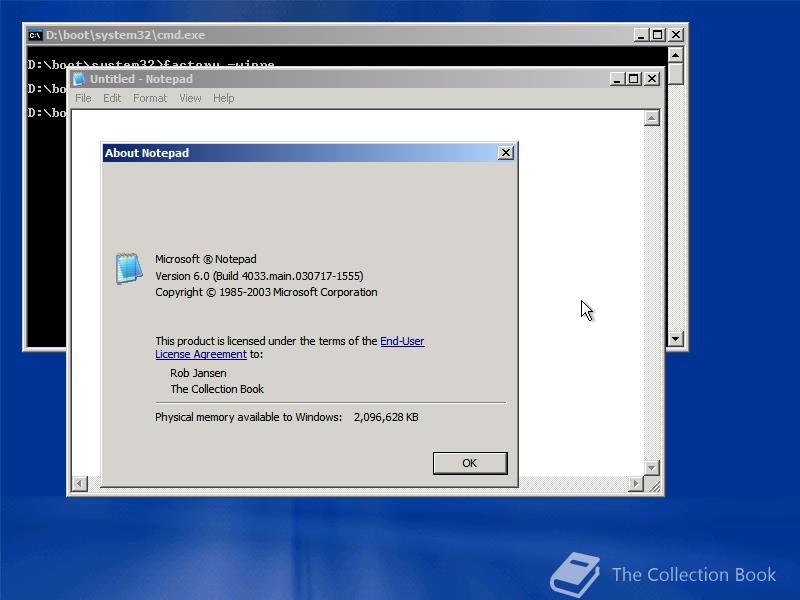Click Notepad horizontal scrollbar left arrow
This screenshot has width=800, height=600.
pos(79,483)
